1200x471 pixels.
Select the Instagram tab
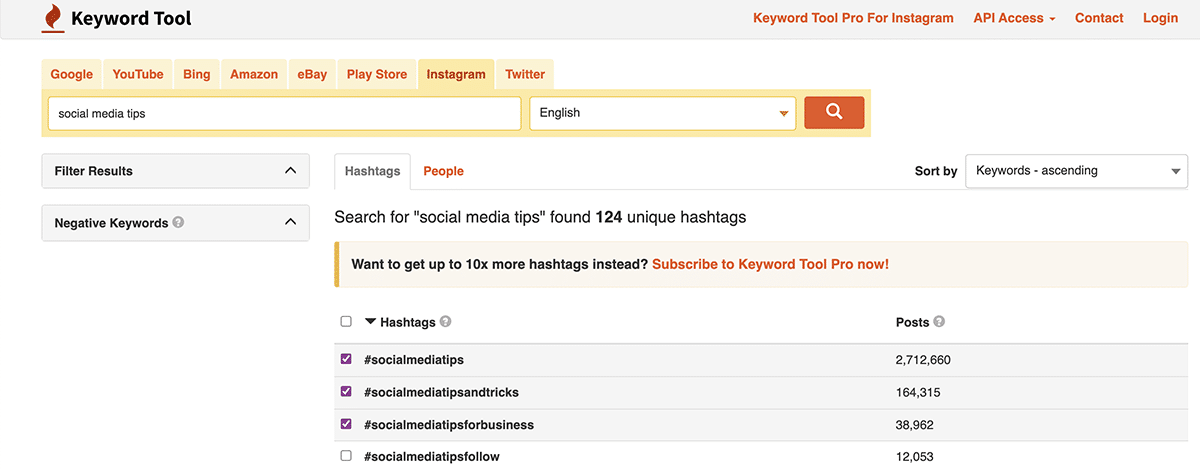[x=456, y=74]
